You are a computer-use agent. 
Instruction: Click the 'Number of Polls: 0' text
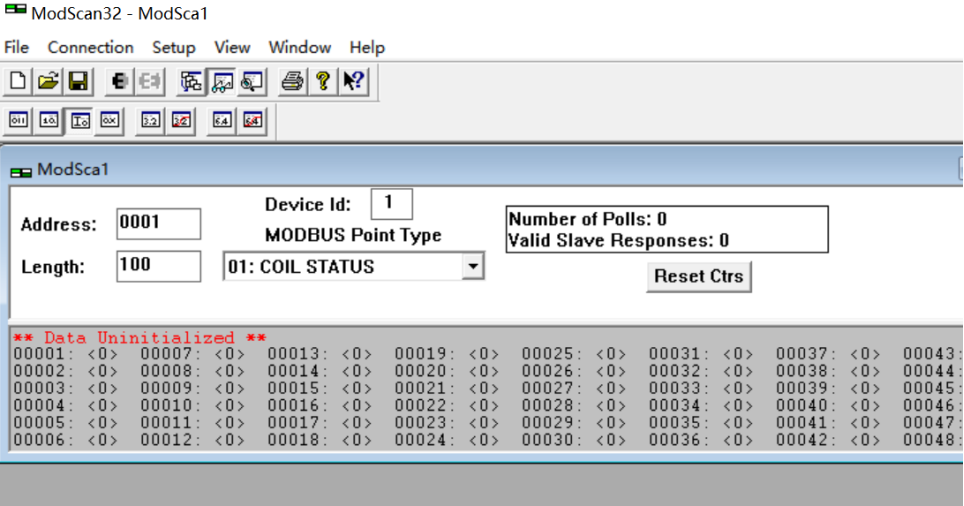(x=588, y=219)
